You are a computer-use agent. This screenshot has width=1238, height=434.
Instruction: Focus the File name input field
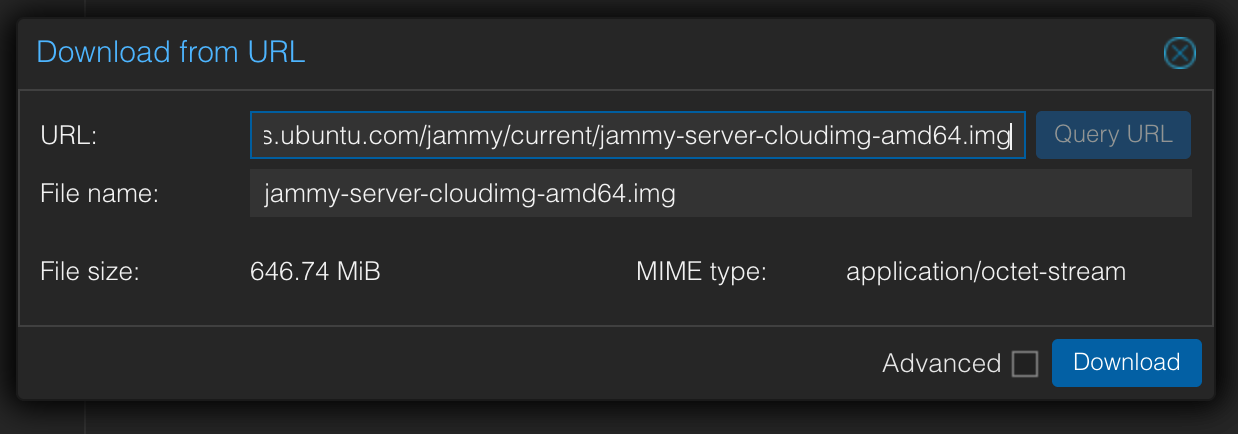pyautogui.click(x=720, y=193)
